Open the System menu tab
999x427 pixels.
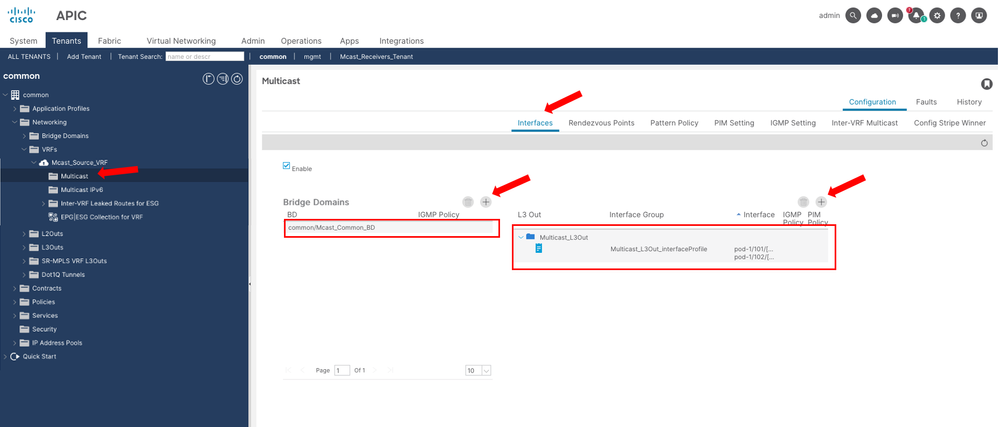pos(23,41)
